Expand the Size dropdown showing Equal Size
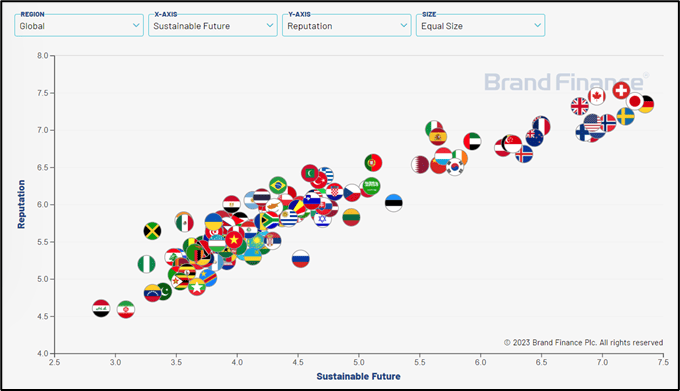Image resolution: width=680 pixels, height=391 pixels. click(480, 25)
